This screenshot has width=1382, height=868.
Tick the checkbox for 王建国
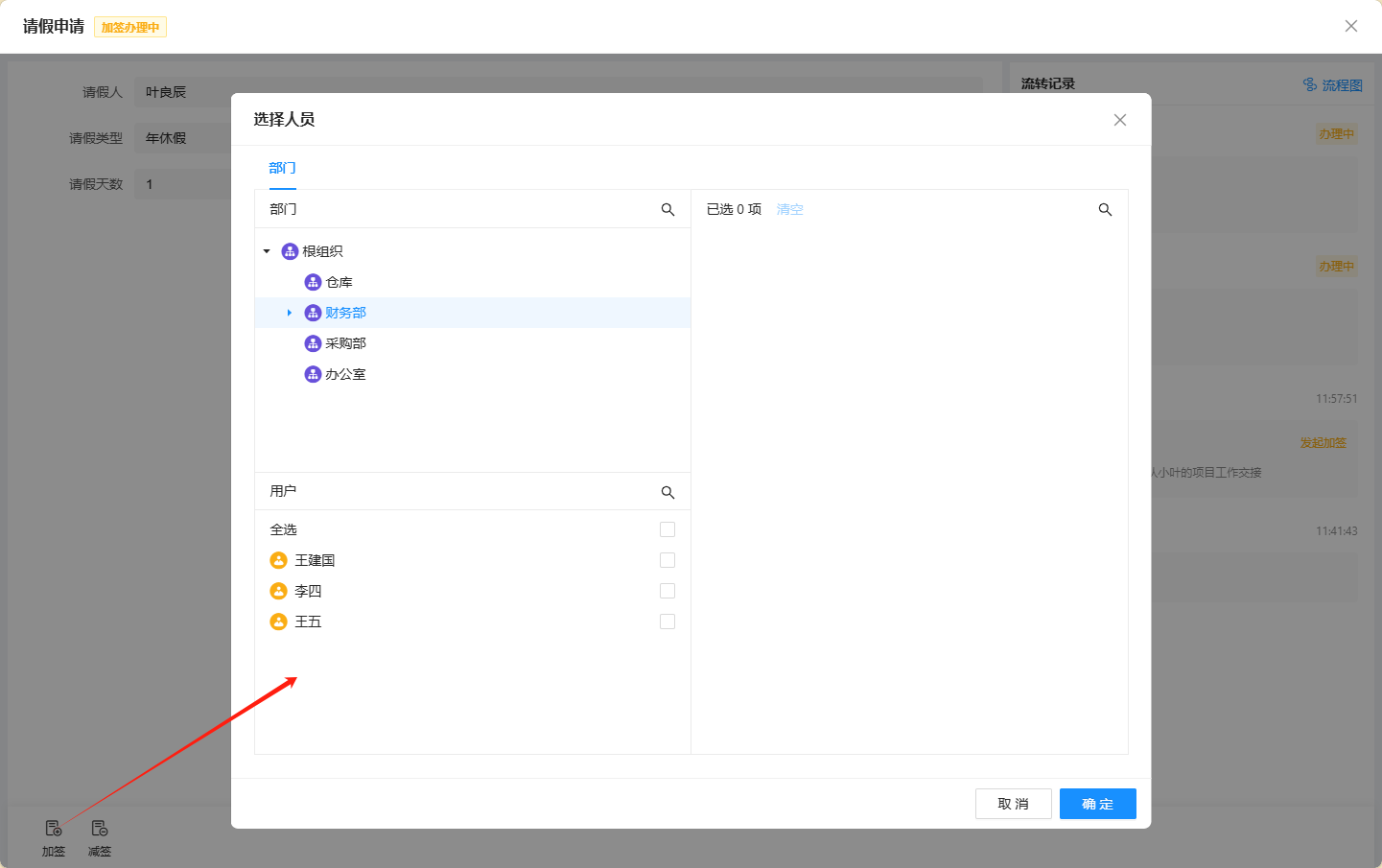coord(668,560)
